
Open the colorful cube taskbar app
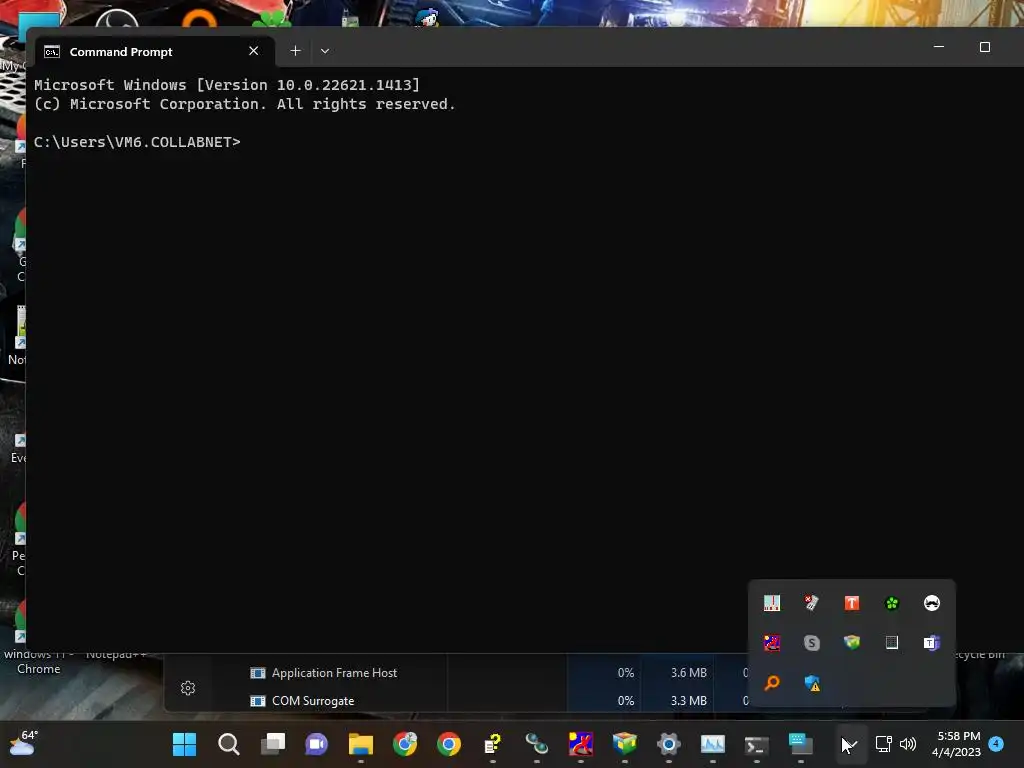coord(624,744)
